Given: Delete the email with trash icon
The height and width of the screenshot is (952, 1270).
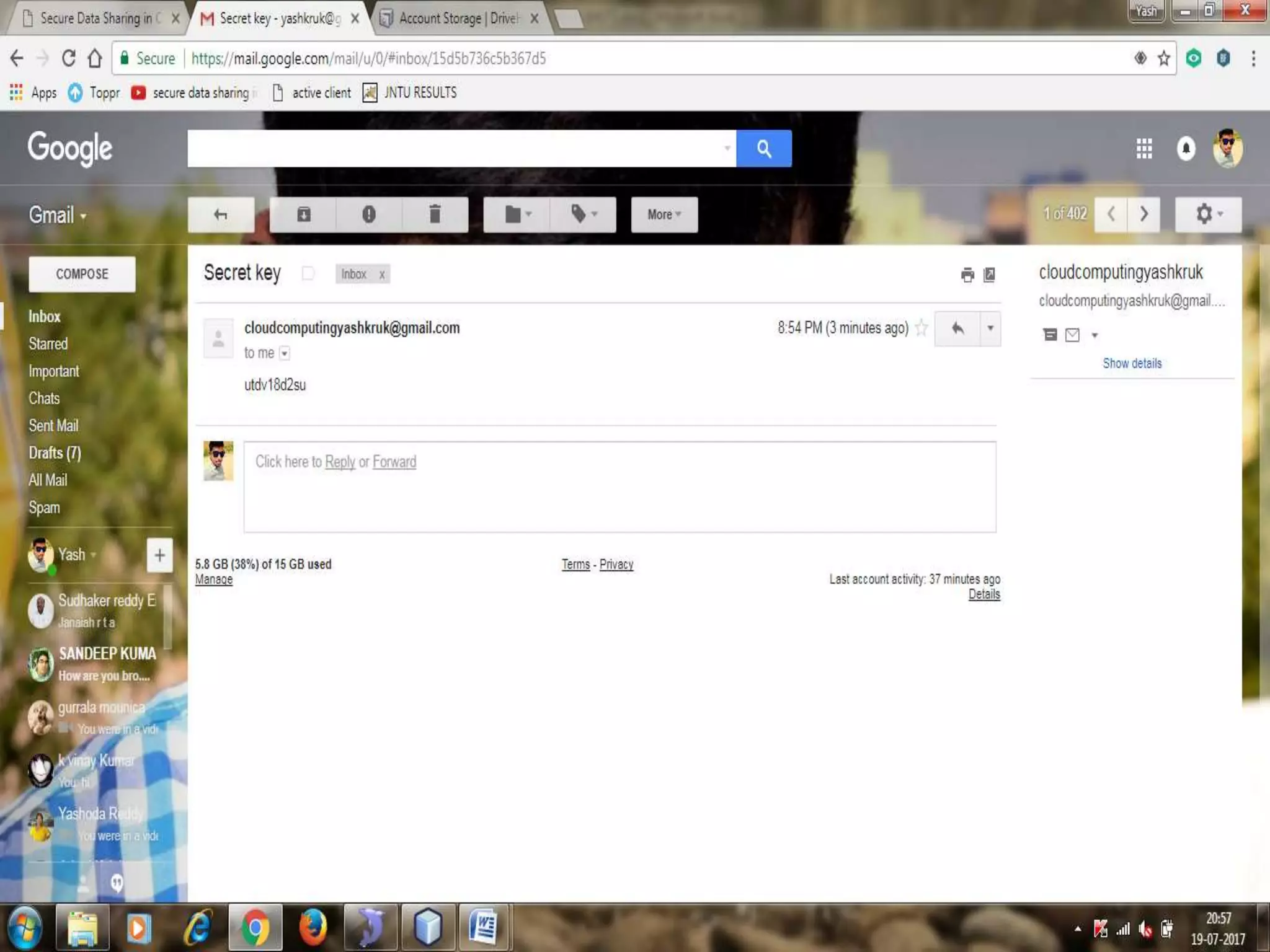Looking at the screenshot, I should 435,214.
